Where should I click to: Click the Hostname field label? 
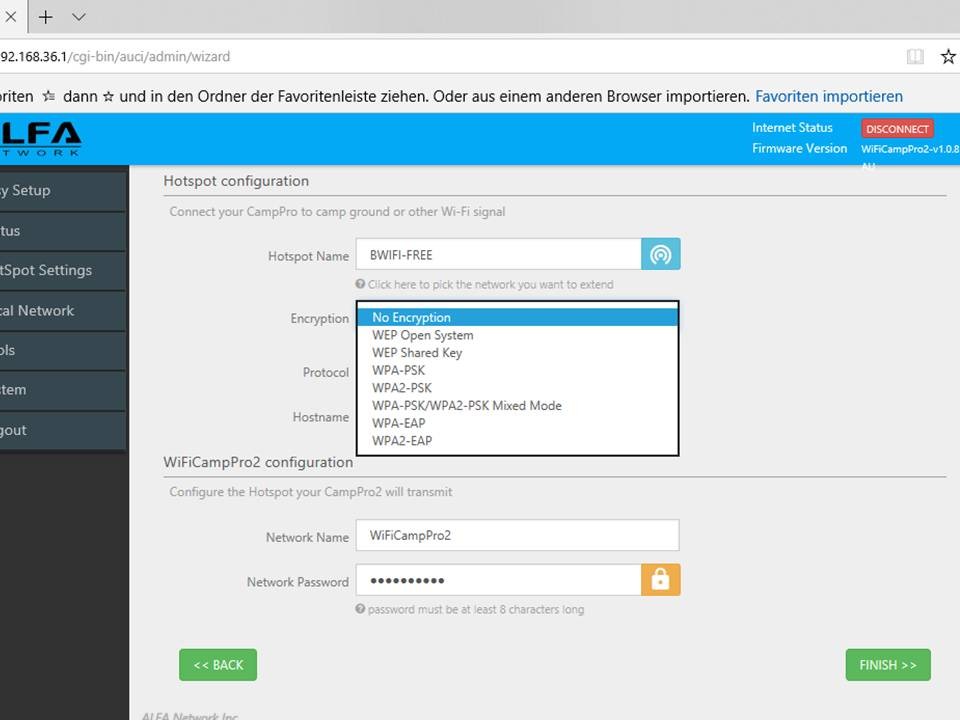pyautogui.click(x=321, y=418)
